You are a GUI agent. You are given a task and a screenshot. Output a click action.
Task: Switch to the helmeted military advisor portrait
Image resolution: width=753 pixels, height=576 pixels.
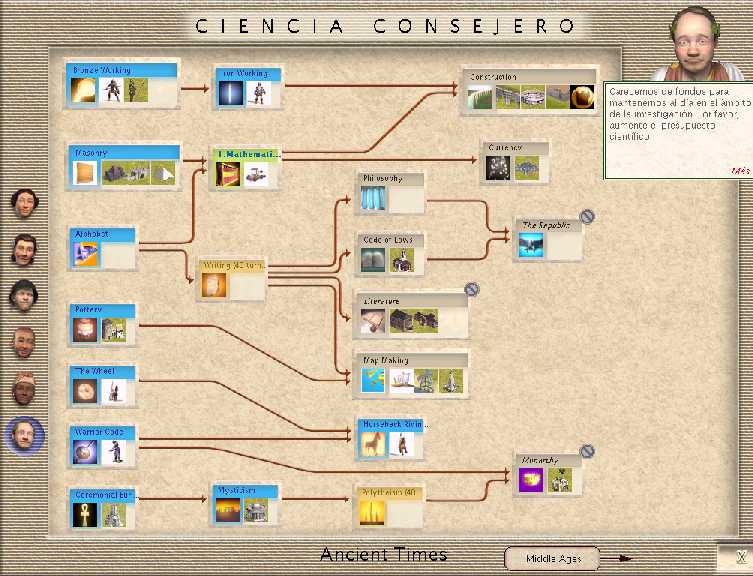[x=25, y=296]
